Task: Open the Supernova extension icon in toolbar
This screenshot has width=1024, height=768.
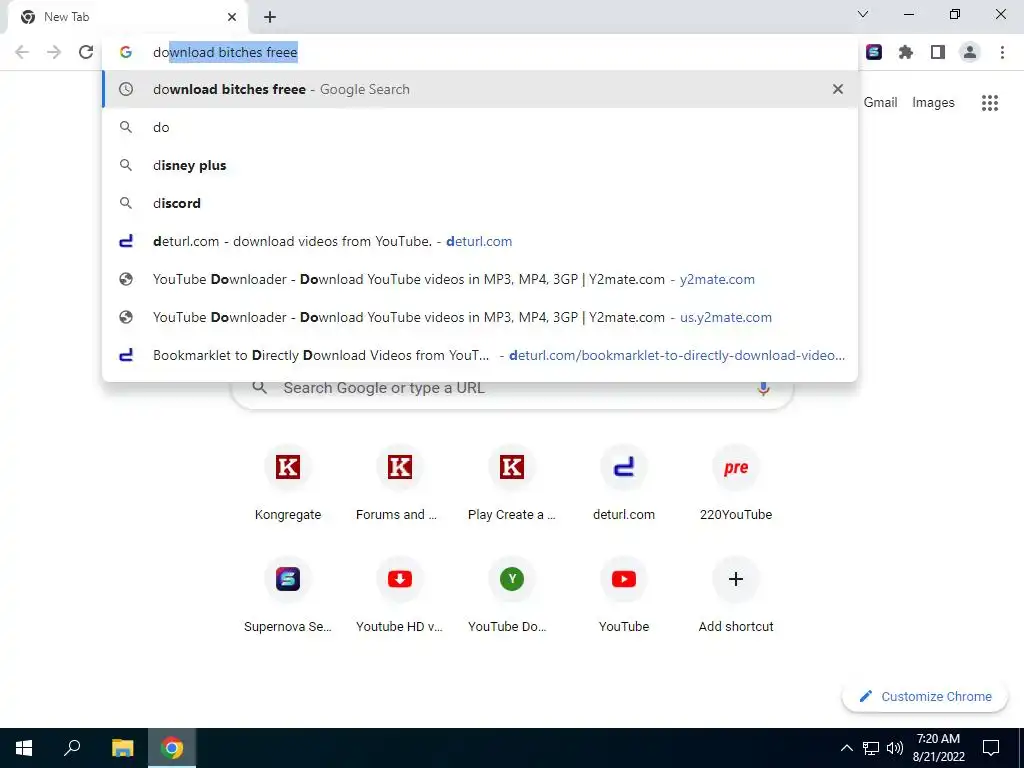Action: (874, 52)
